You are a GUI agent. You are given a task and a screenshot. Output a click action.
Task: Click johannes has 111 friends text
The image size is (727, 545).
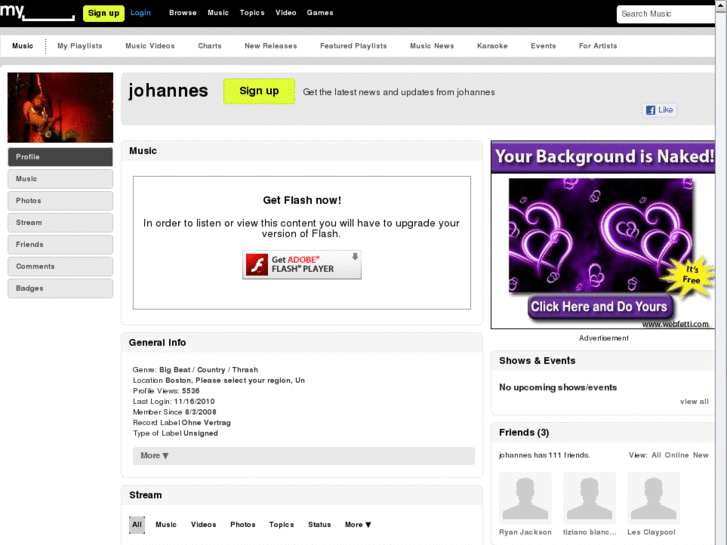click(x=544, y=455)
